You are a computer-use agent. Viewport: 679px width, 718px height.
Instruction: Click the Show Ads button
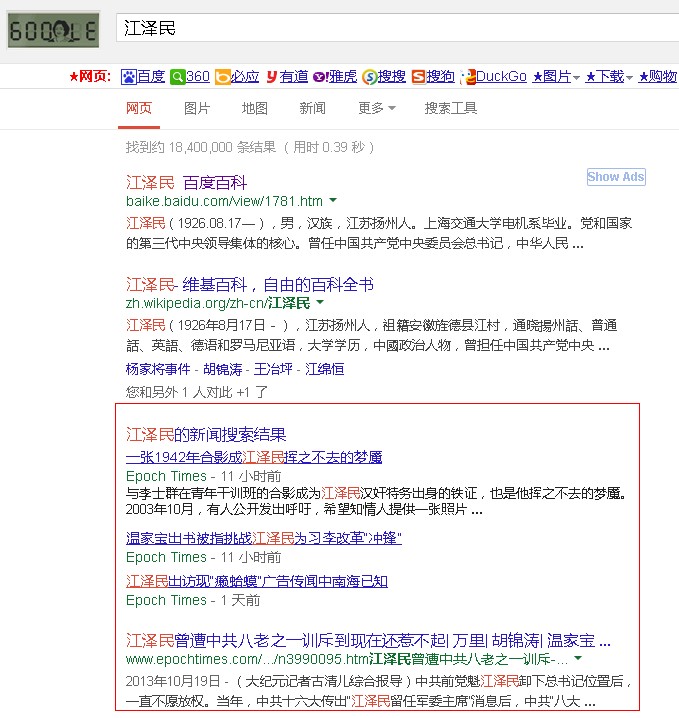click(616, 177)
